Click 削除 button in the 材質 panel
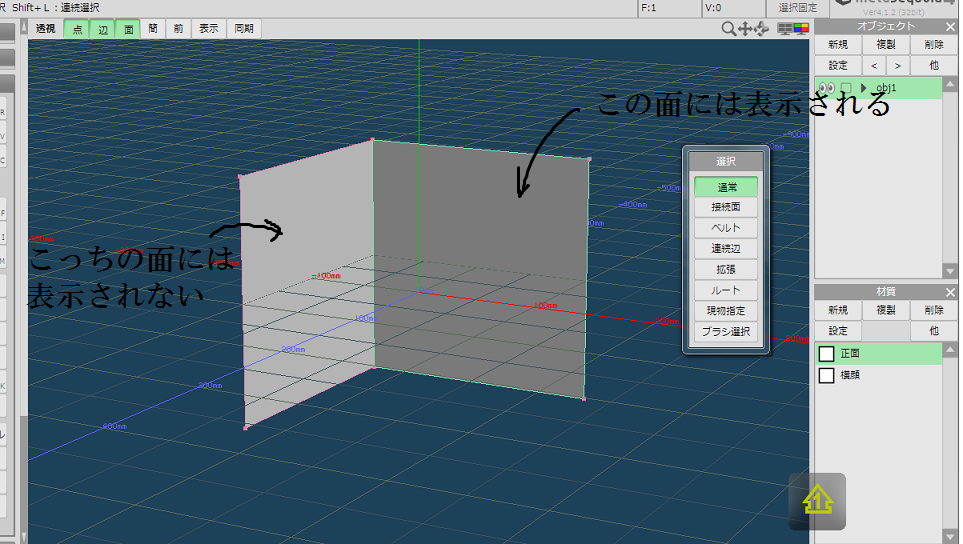Image resolution: width=963 pixels, height=544 pixels. tap(933, 311)
